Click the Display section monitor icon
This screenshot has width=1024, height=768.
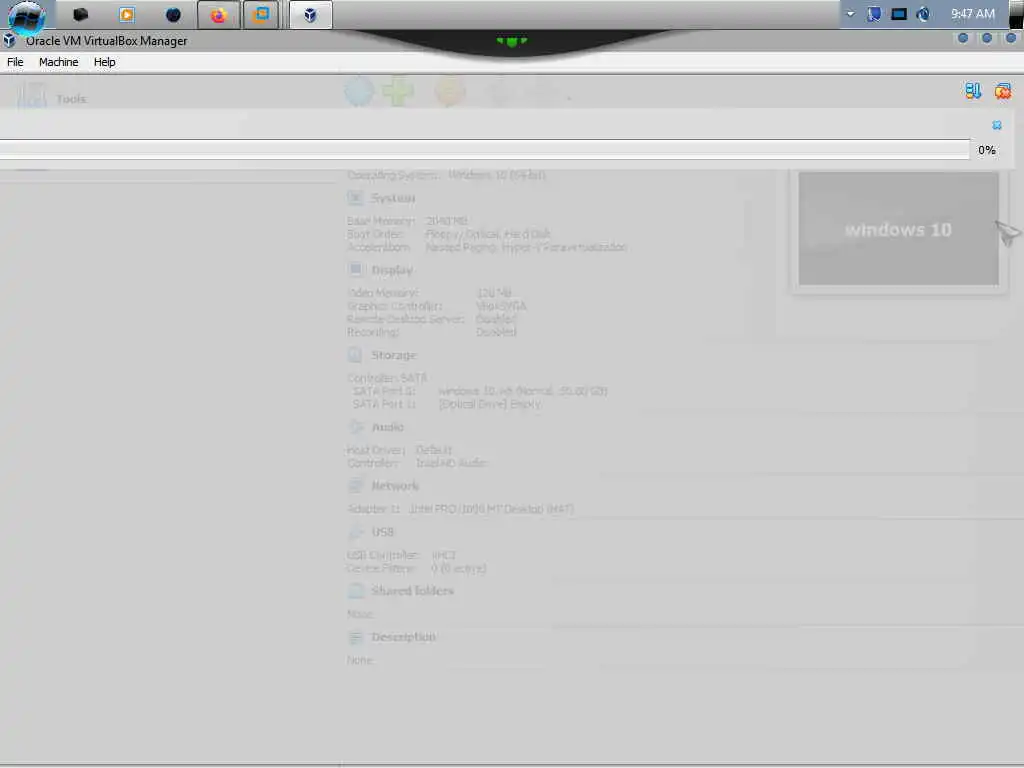[x=355, y=269]
